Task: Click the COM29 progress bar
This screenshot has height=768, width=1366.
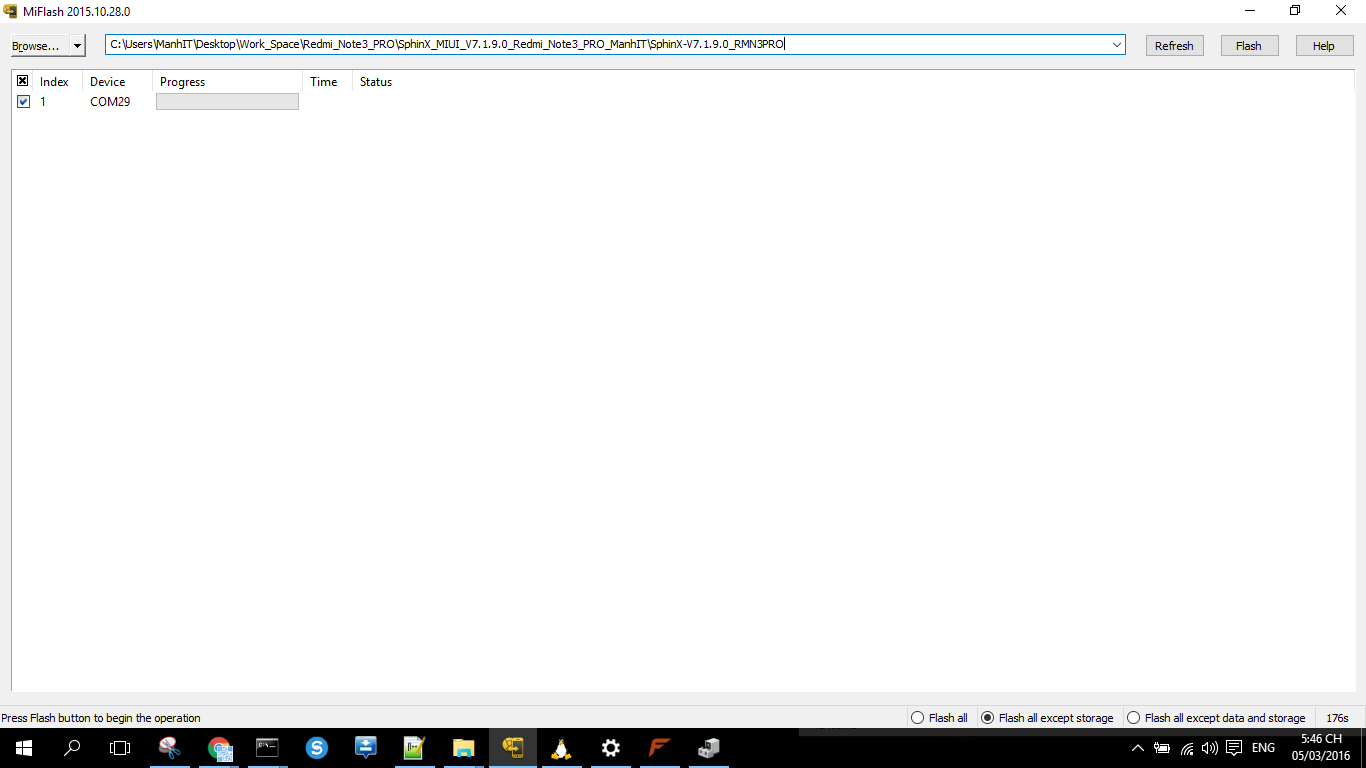Action: click(227, 102)
